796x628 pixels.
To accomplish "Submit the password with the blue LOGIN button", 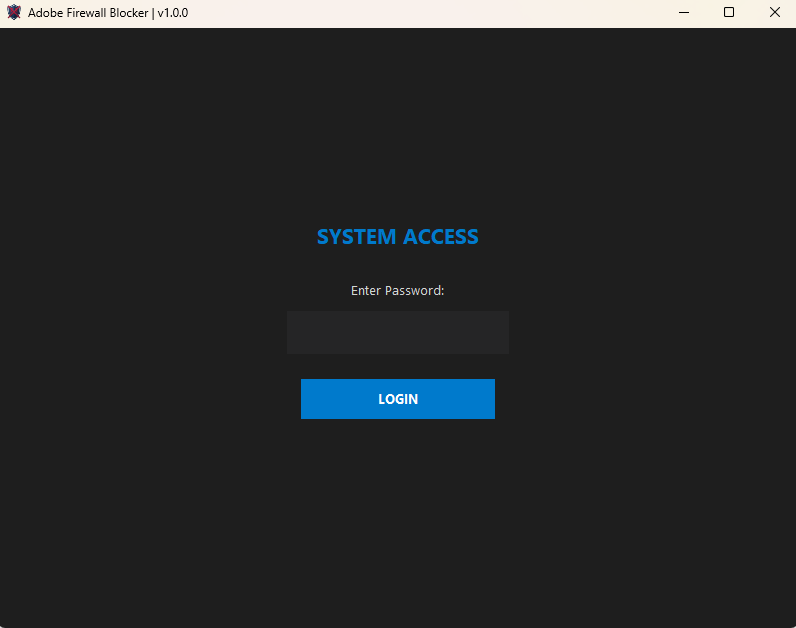I will coord(397,399).
